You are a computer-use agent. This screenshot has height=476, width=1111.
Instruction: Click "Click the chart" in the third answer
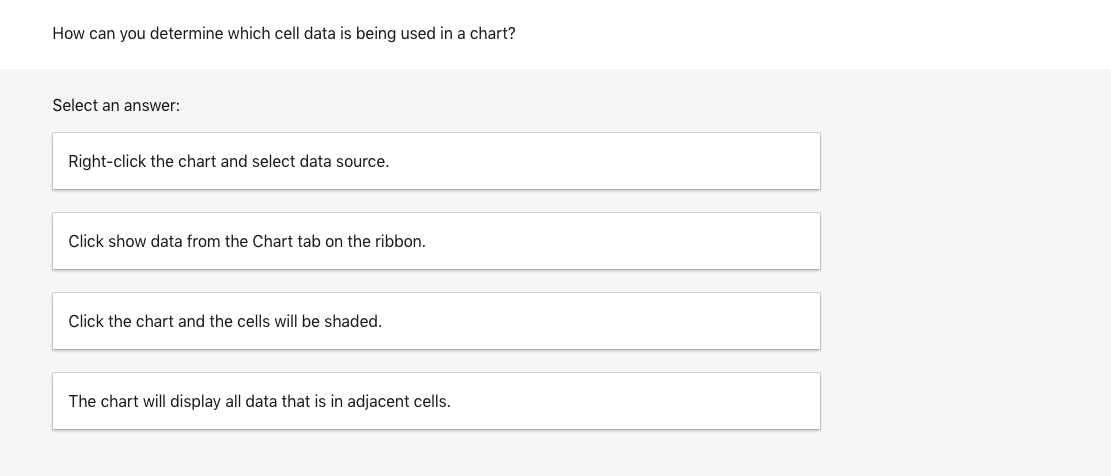[121, 321]
